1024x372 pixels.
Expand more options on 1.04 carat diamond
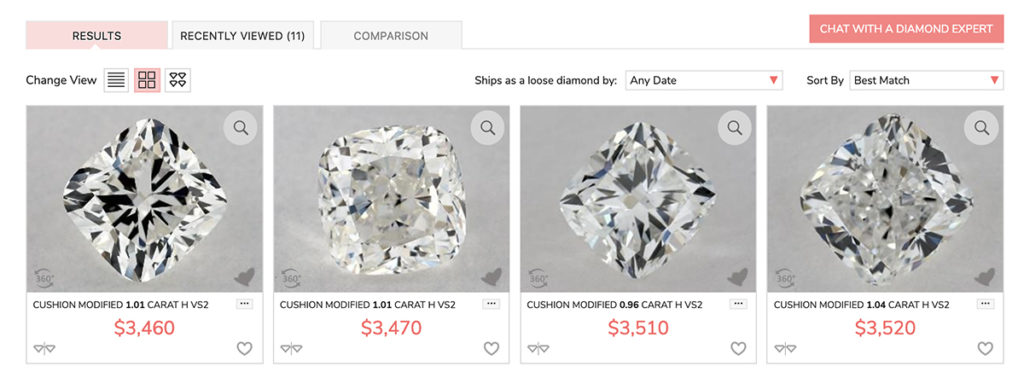click(x=985, y=304)
